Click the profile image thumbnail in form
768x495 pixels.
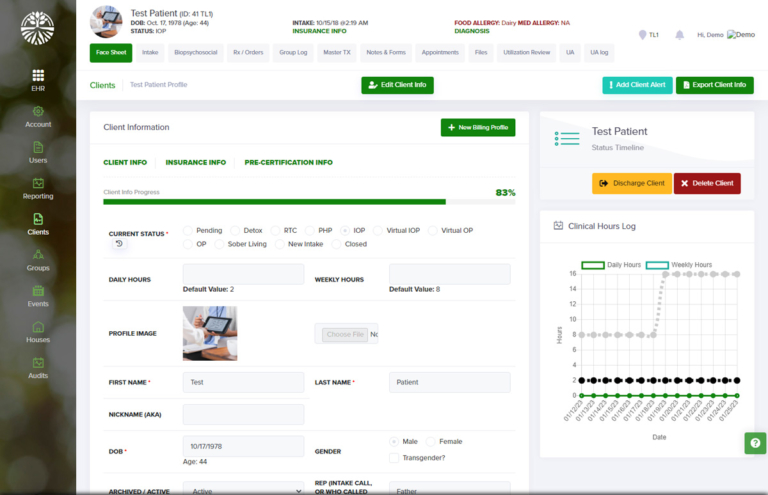tap(210, 333)
